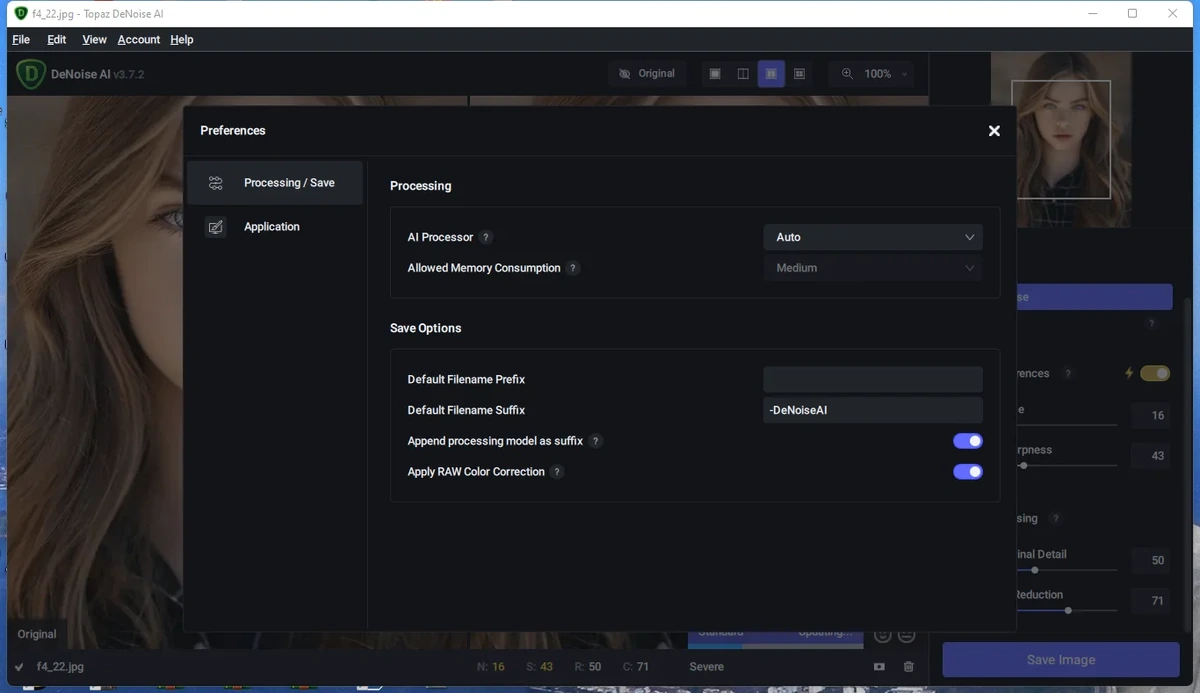Image resolution: width=1200 pixels, height=693 pixels.
Task: Click the Topaz shield icon in title bar
Action: click(x=21, y=14)
